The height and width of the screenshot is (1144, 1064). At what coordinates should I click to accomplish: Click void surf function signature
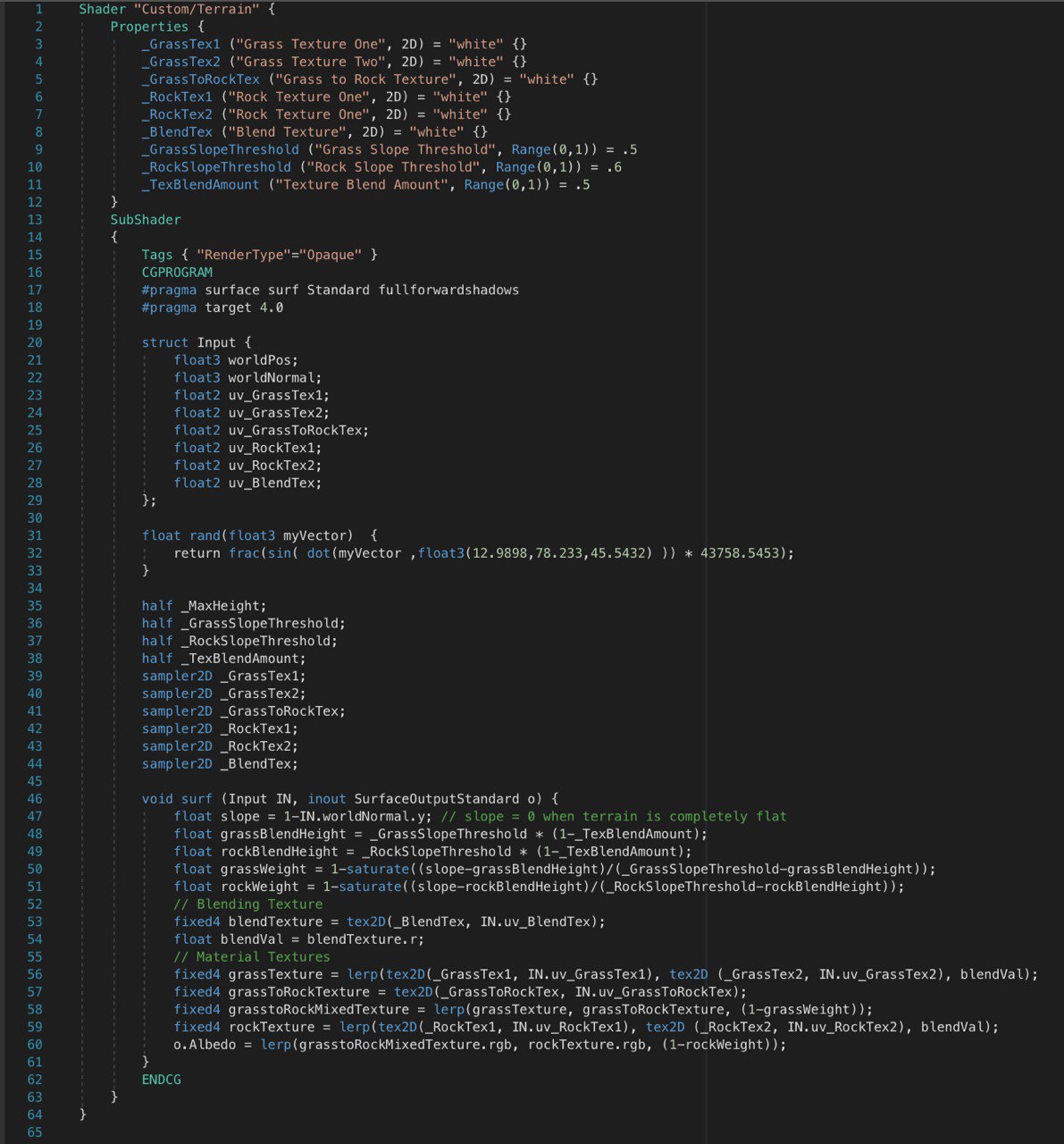pos(349,799)
